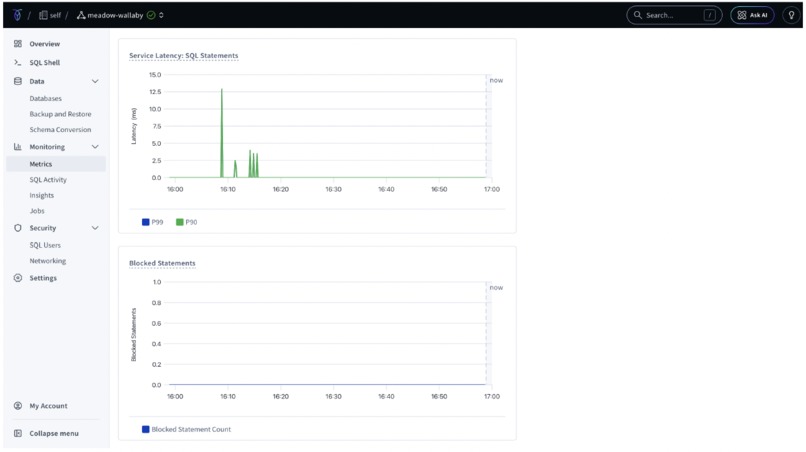Open Overview in the sidebar
This screenshot has height=452, width=806.
pos(45,44)
